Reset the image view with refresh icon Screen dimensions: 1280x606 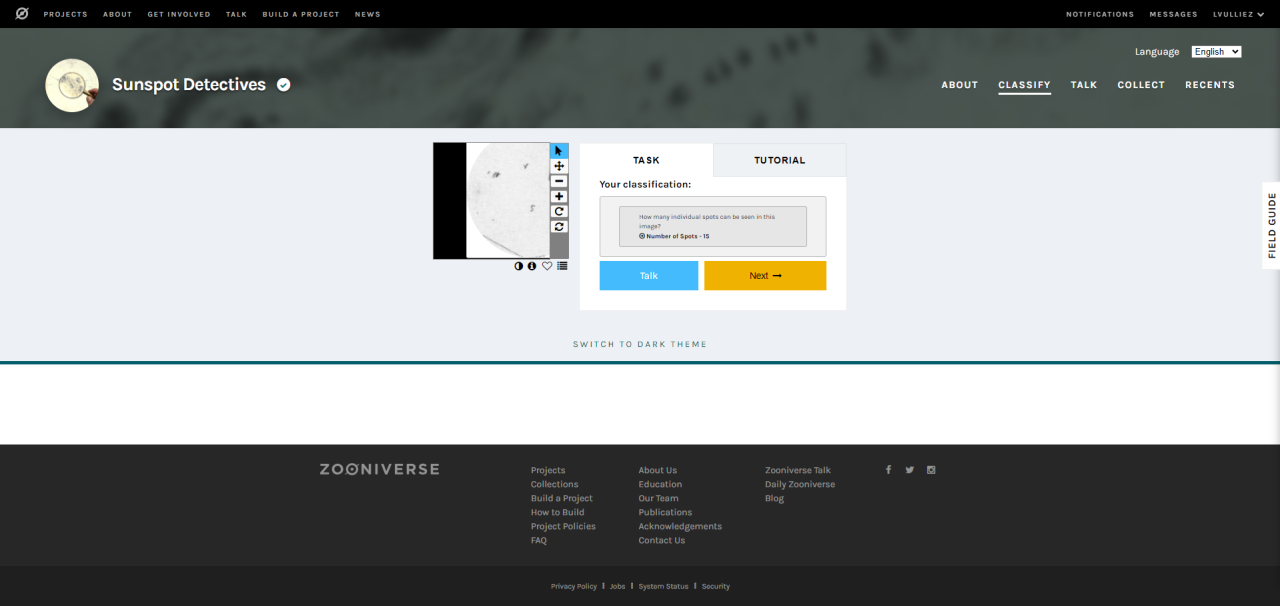[x=559, y=227]
